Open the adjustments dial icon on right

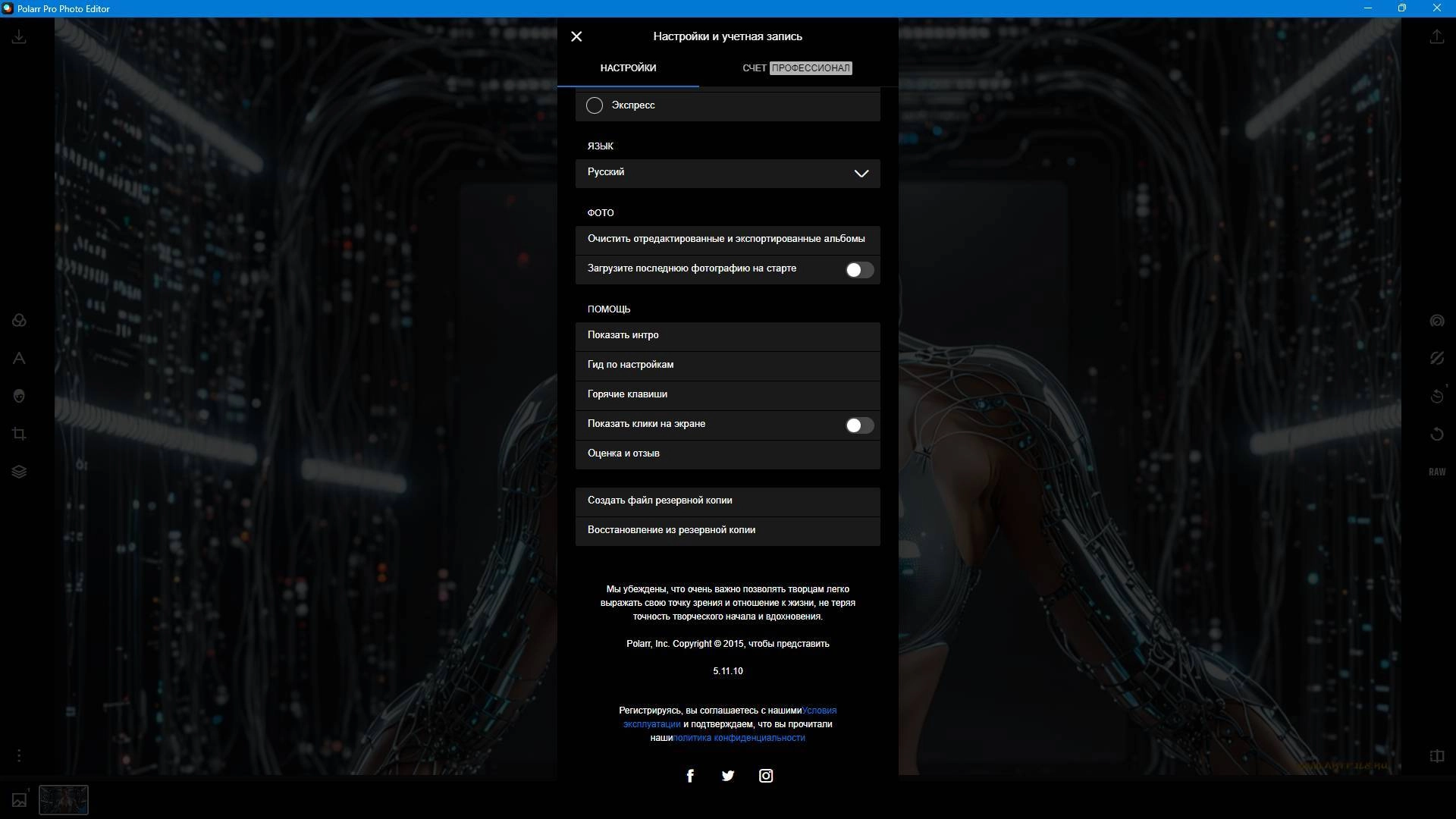point(1437,321)
